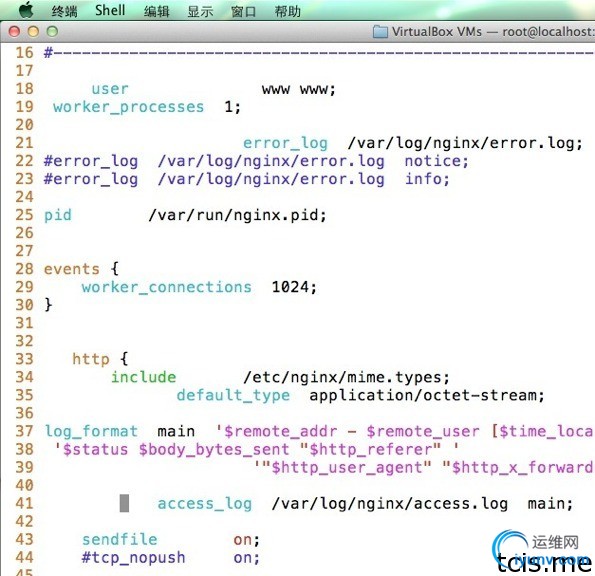Click '/var/run/nginx.pid;' path

[x=238, y=216]
